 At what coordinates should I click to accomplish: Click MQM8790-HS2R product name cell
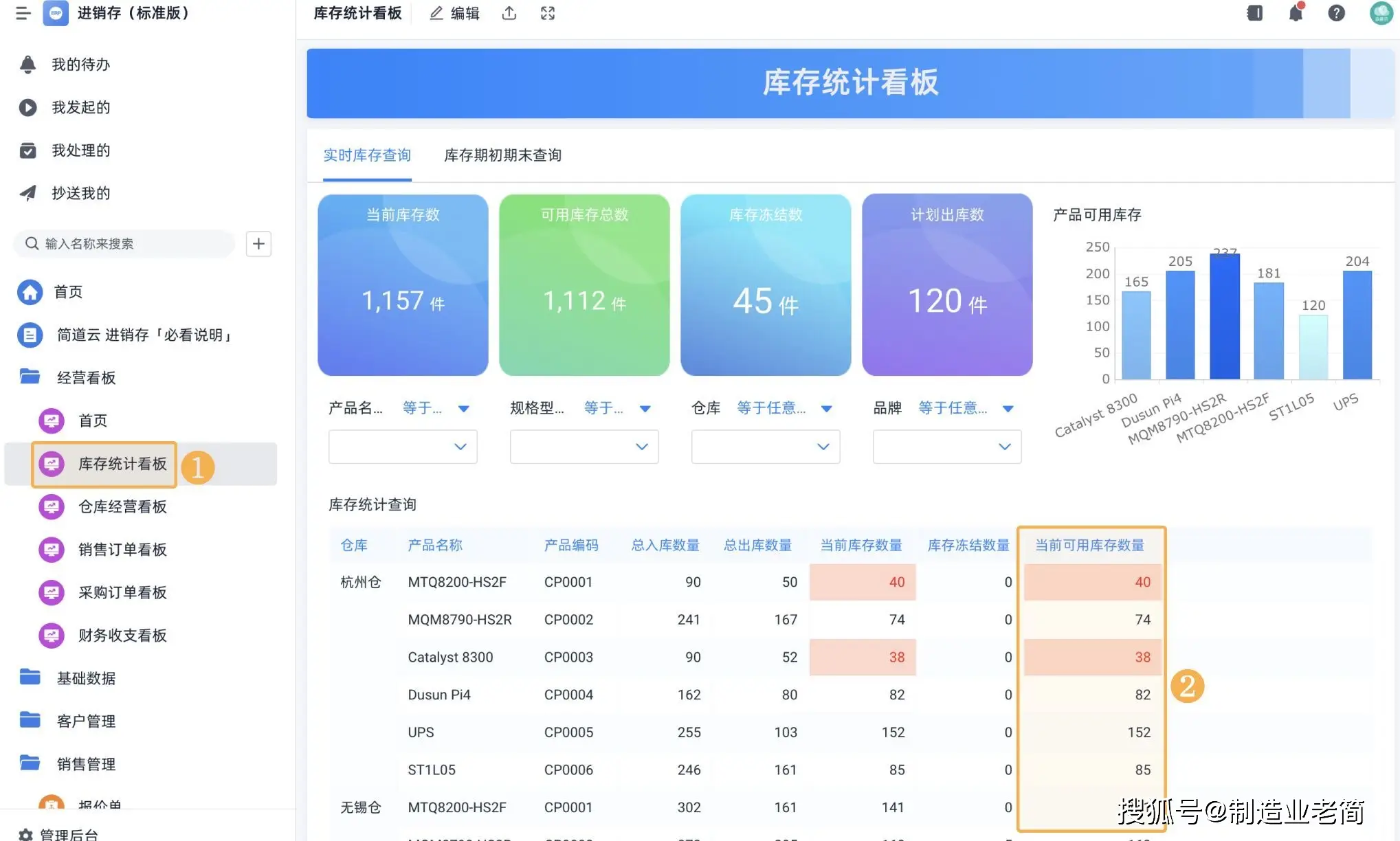[x=460, y=620]
